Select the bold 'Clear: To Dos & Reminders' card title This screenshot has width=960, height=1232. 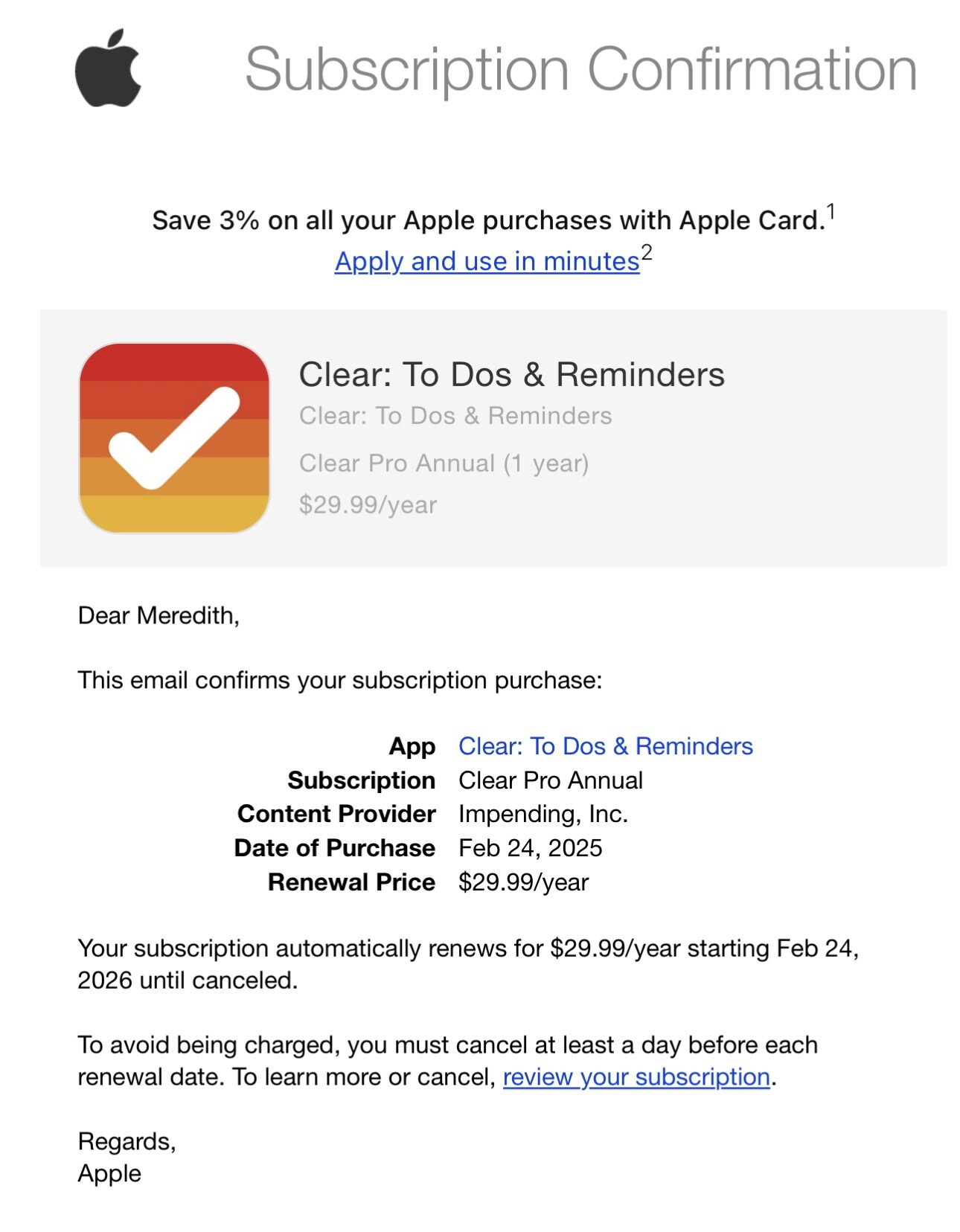511,374
